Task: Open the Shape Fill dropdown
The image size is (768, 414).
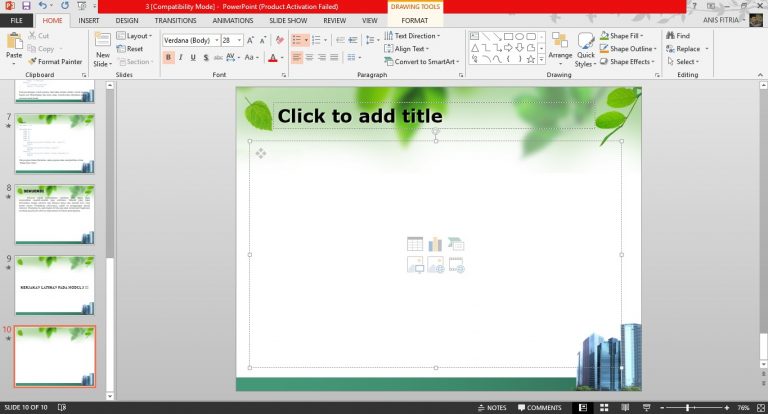Action: pyautogui.click(x=622, y=36)
